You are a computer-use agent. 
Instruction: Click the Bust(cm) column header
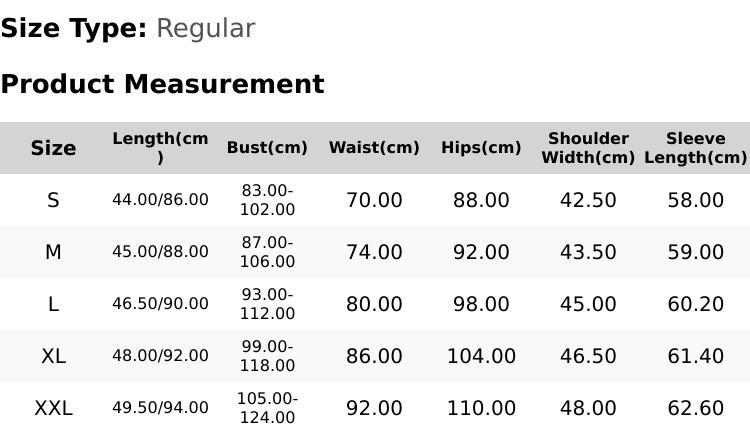point(267,147)
